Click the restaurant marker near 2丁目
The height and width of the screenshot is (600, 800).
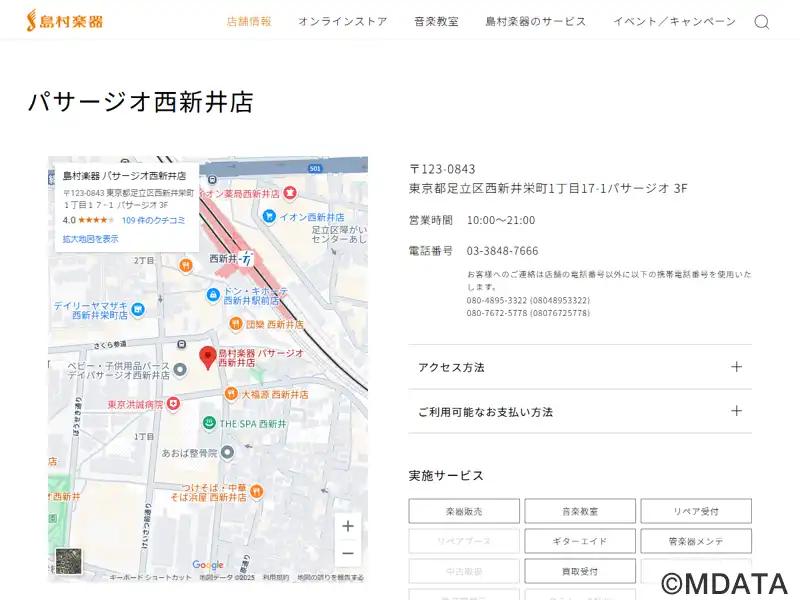coord(186,266)
